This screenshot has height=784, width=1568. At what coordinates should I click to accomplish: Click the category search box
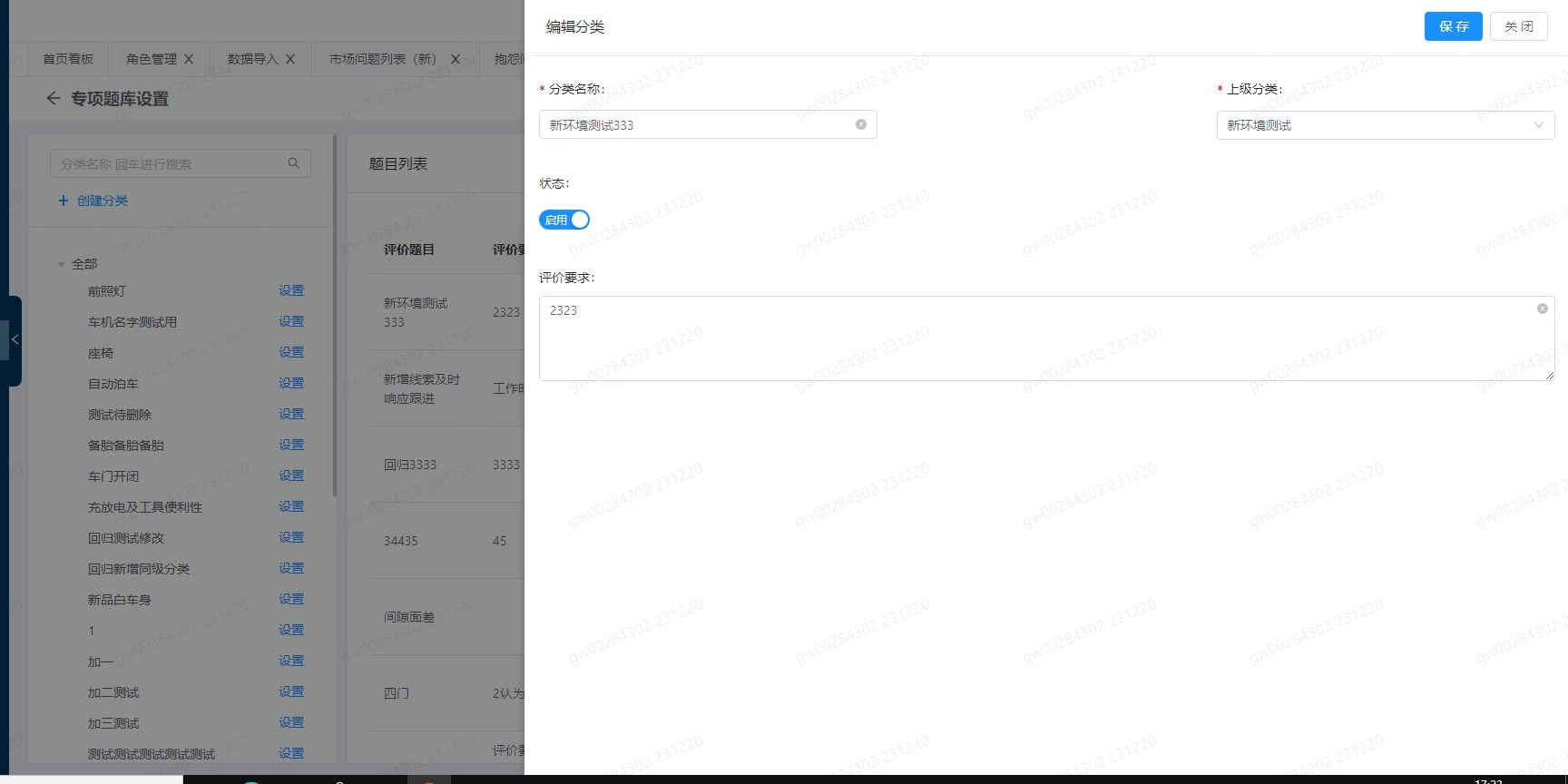[x=181, y=163]
